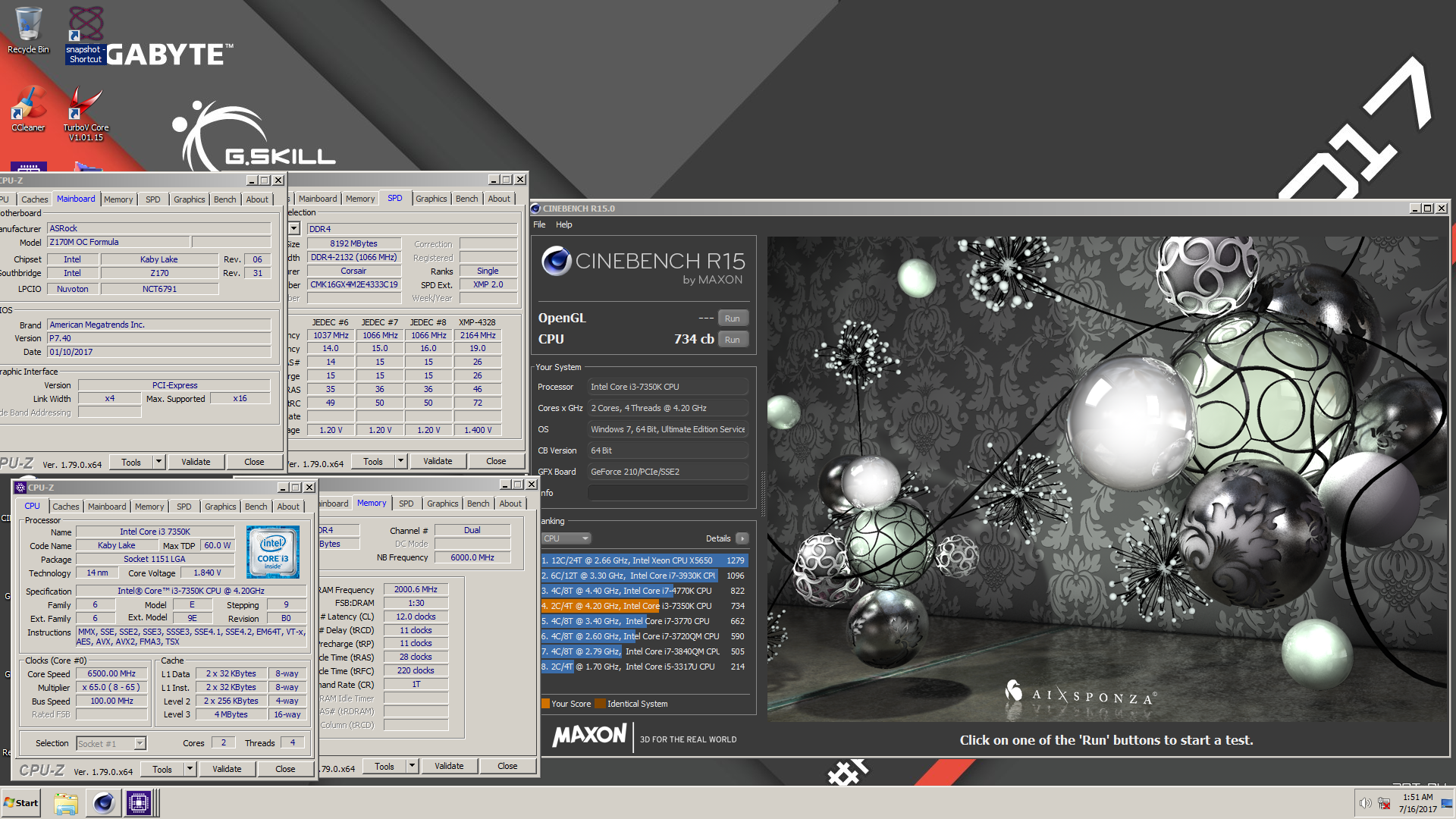
Task: Launch CCleaner from the desktop
Action: click(28, 110)
